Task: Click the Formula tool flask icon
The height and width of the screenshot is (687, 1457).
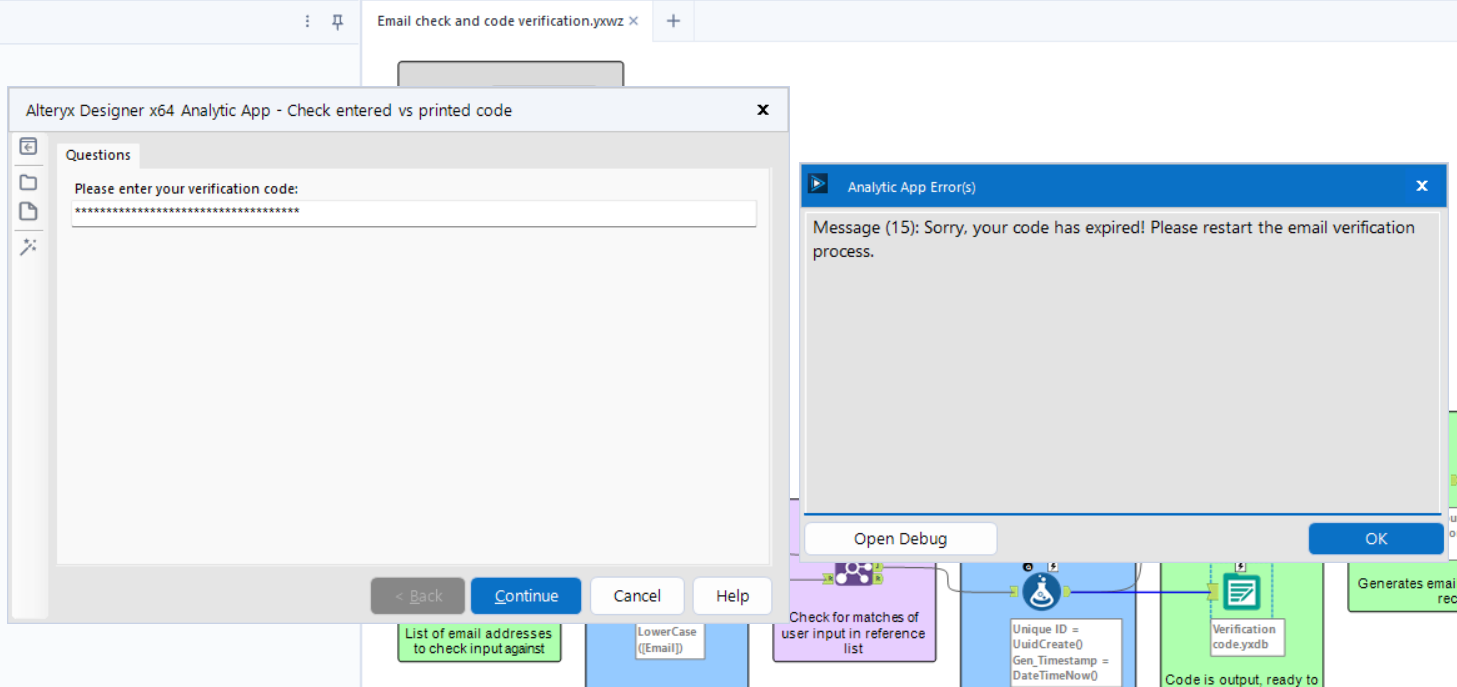Action: [x=1043, y=590]
